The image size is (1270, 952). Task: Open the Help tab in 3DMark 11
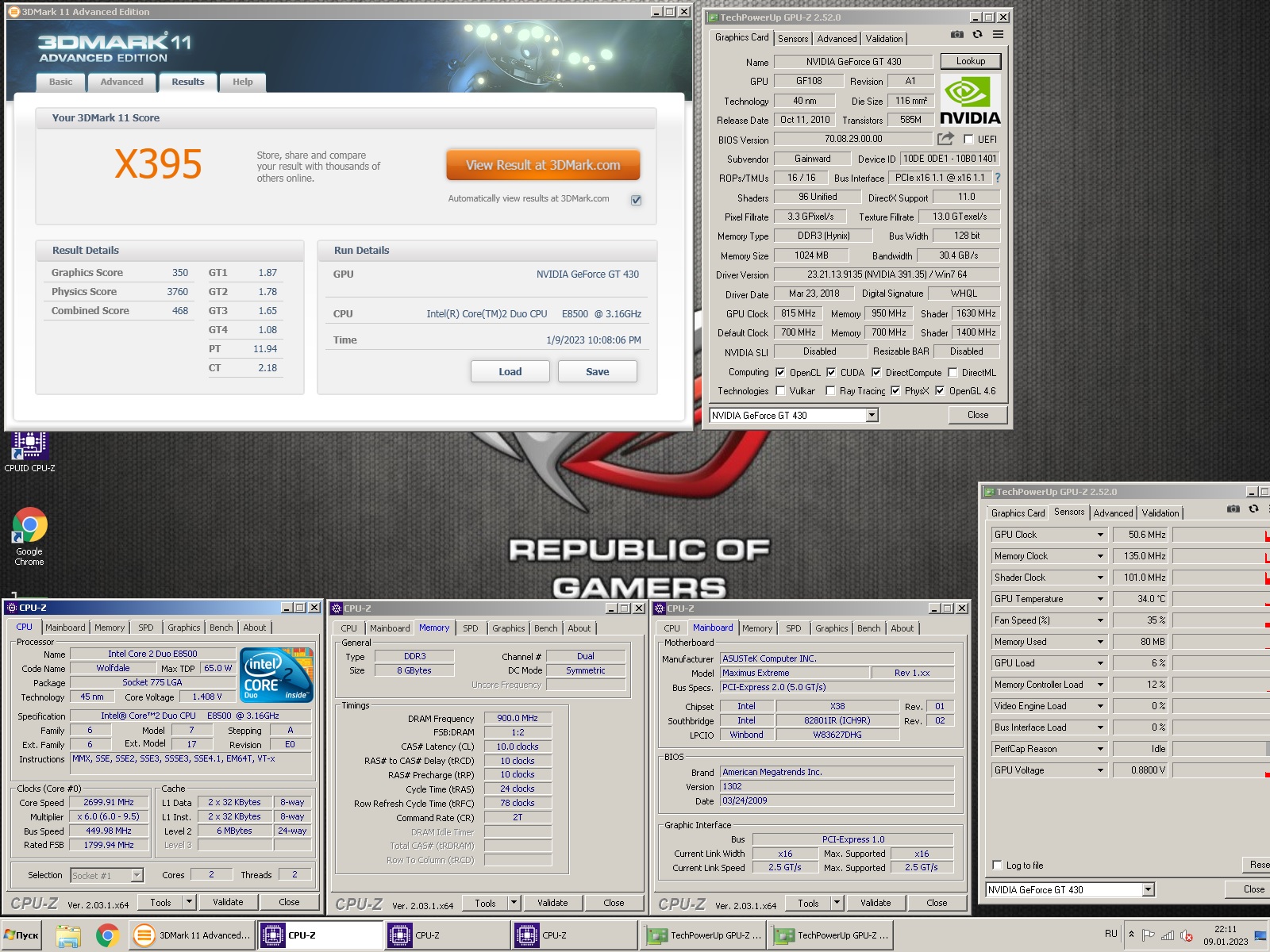pyautogui.click(x=242, y=82)
